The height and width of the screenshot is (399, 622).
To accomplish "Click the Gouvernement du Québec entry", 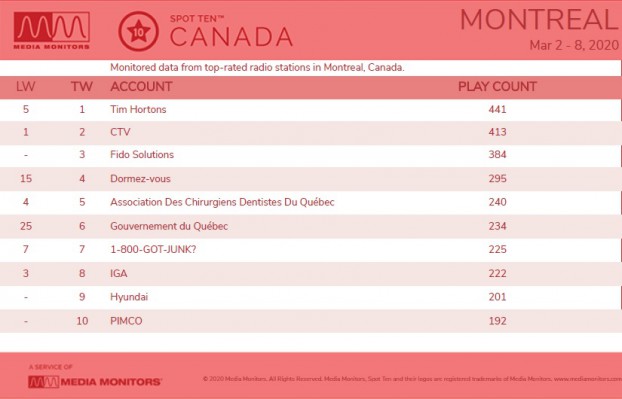I will [x=169, y=226].
